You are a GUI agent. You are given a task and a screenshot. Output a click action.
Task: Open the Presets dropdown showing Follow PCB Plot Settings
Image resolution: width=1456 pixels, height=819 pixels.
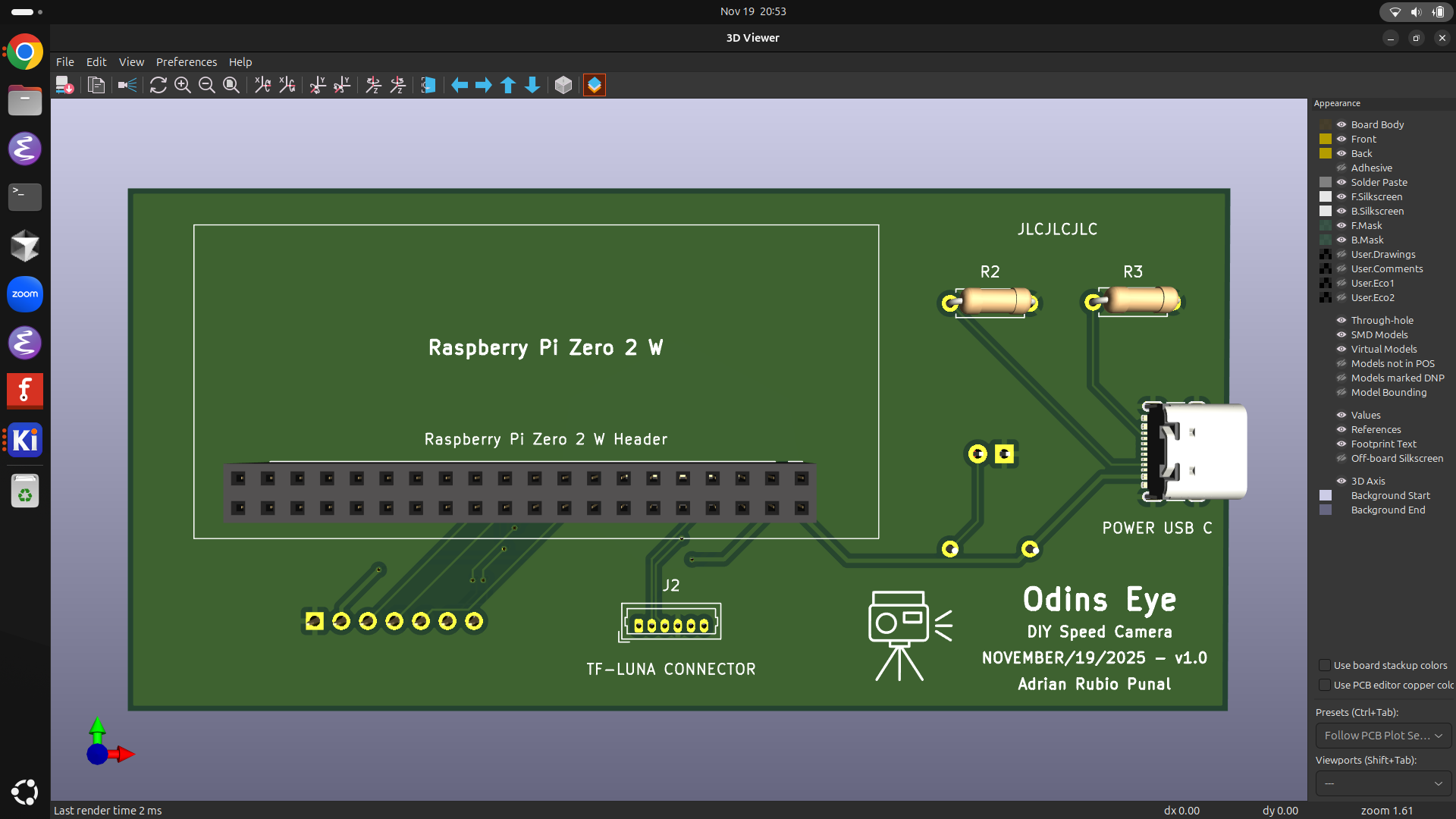click(x=1382, y=736)
